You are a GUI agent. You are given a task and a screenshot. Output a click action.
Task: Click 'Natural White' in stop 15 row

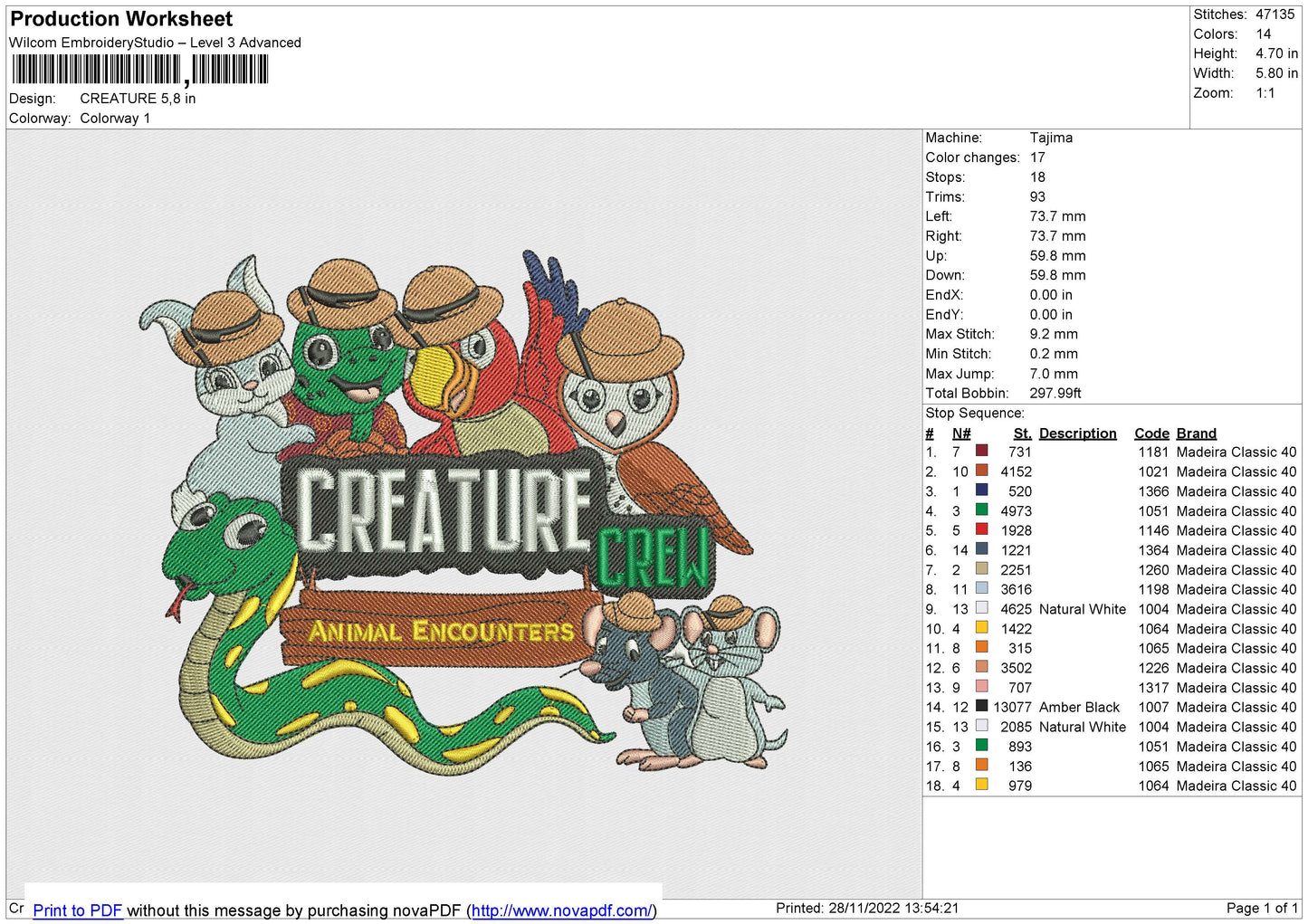coord(1083,727)
